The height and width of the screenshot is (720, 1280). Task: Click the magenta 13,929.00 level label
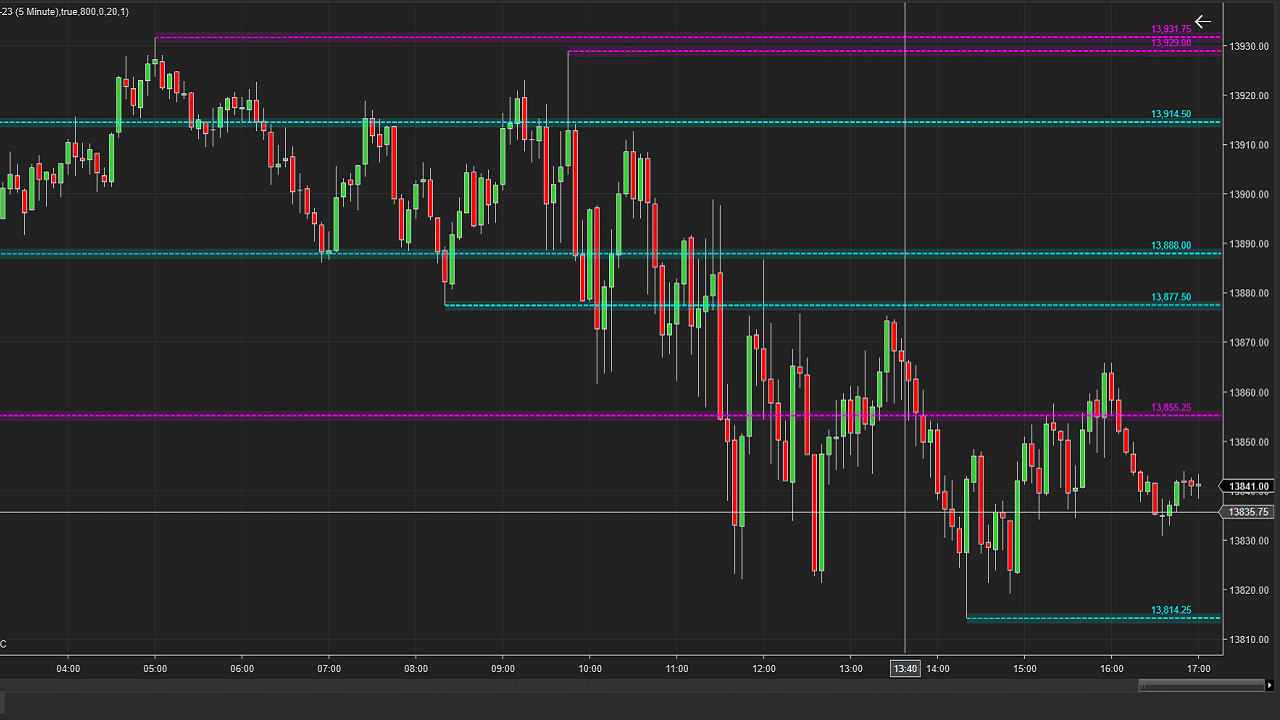(x=1171, y=43)
